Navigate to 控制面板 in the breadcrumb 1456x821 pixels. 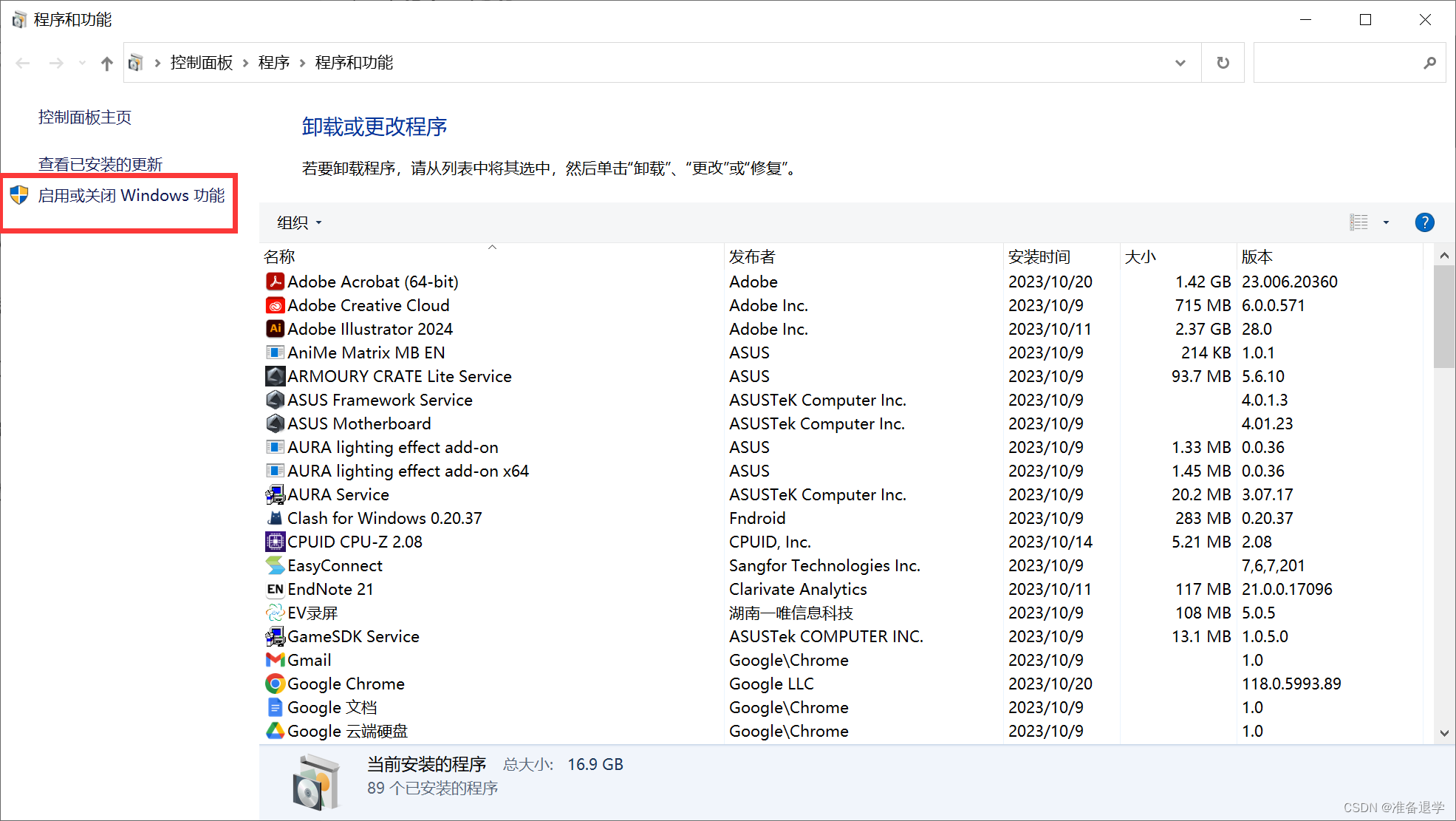tap(202, 63)
